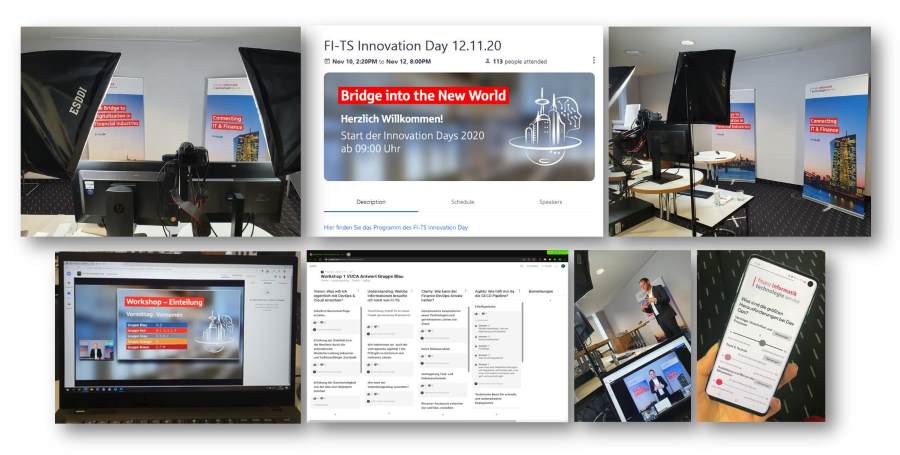Open the studio photo with ESDDI softbox

click(x=161, y=131)
